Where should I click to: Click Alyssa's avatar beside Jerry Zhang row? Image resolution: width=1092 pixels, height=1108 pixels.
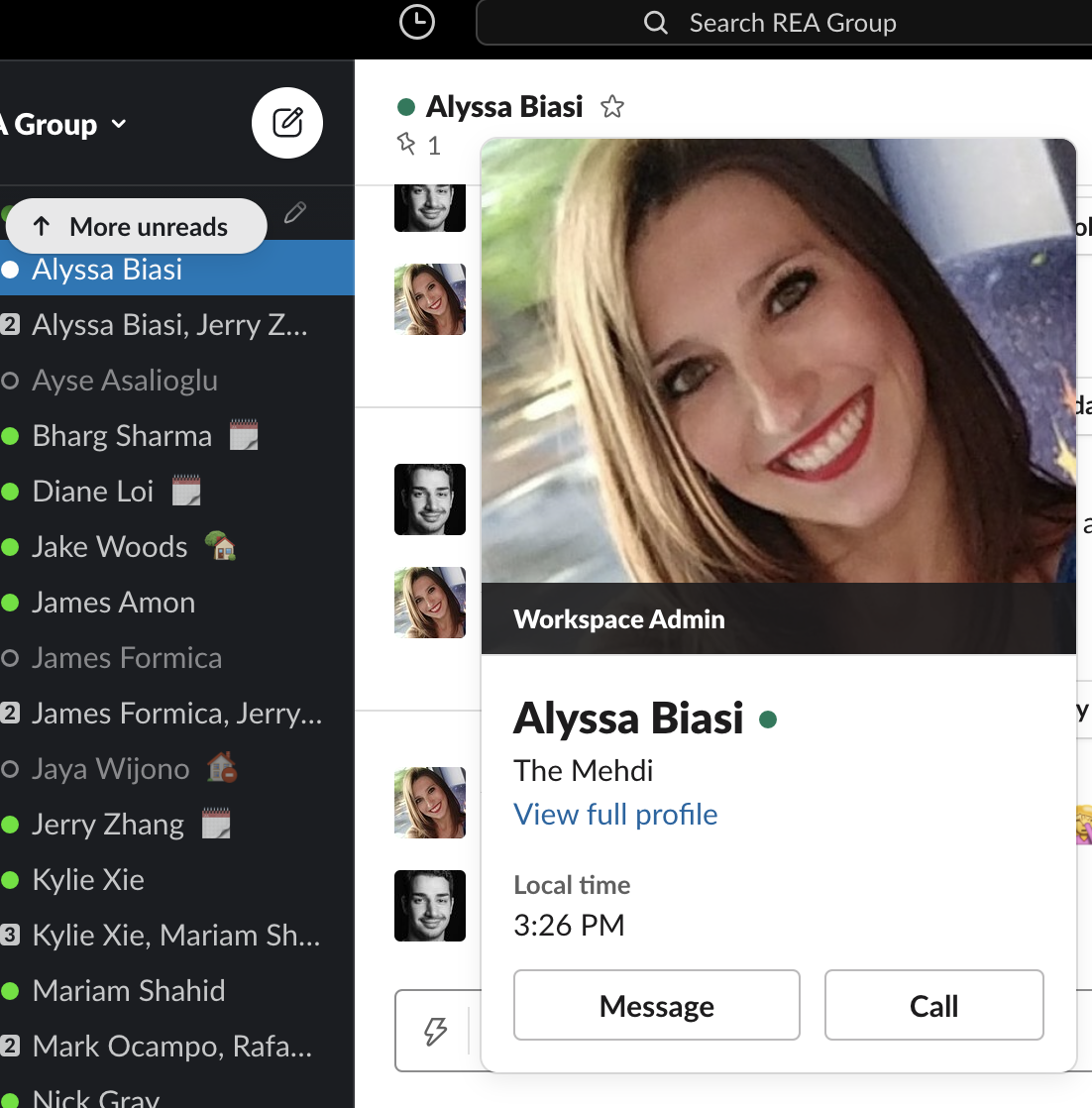[429, 803]
